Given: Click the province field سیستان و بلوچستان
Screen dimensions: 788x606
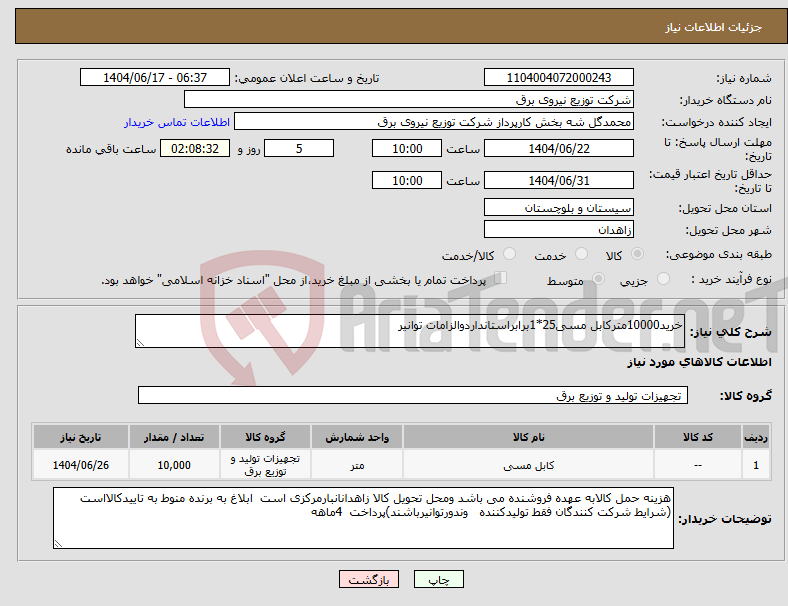Looking at the screenshot, I should pos(559,207).
